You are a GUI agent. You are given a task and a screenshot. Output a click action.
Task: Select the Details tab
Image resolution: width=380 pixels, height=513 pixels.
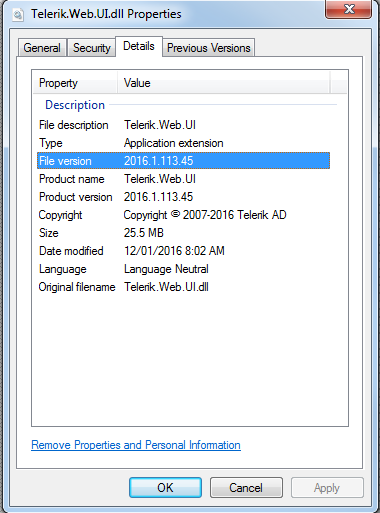point(139,46)
